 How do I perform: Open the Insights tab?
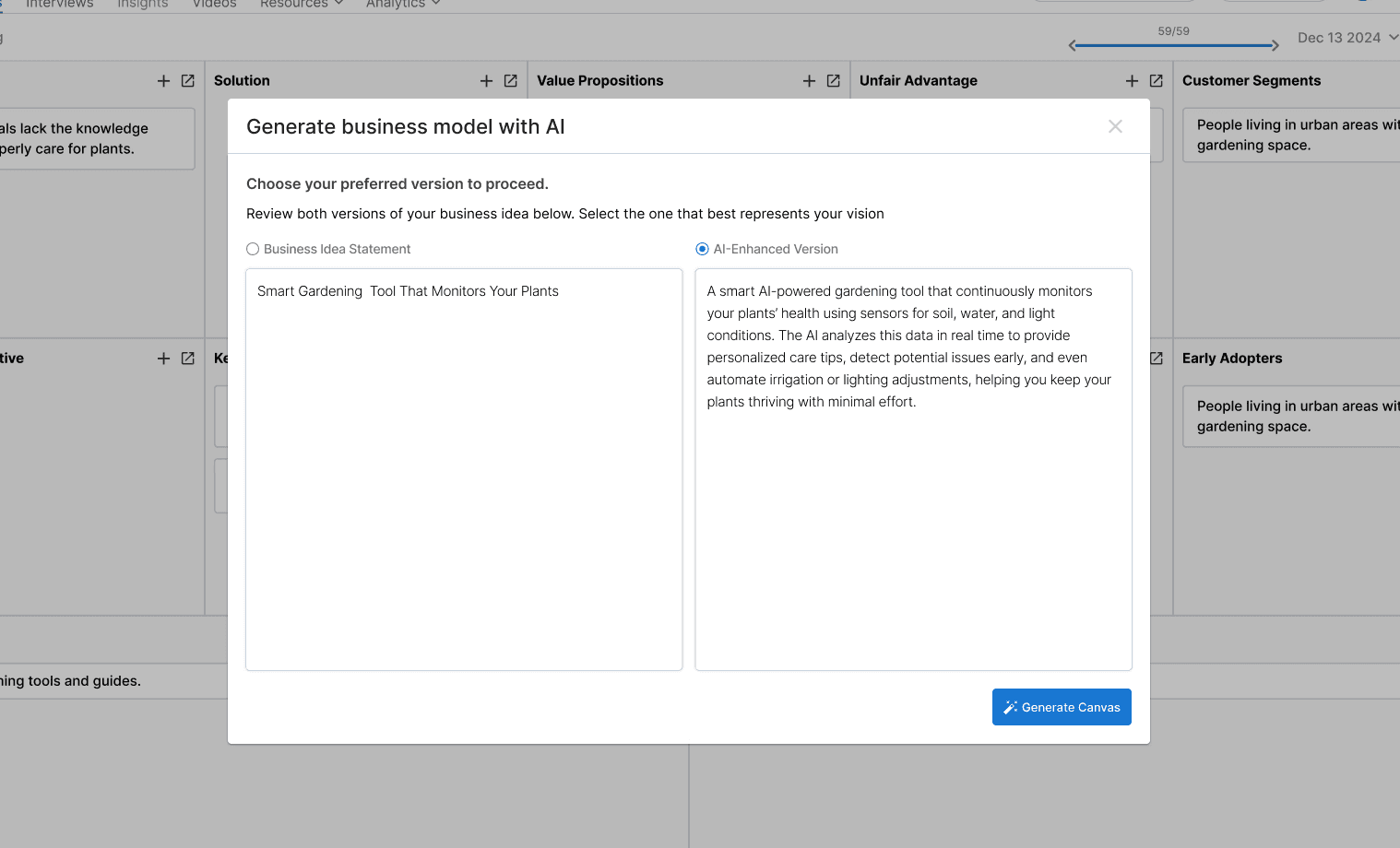142,4
